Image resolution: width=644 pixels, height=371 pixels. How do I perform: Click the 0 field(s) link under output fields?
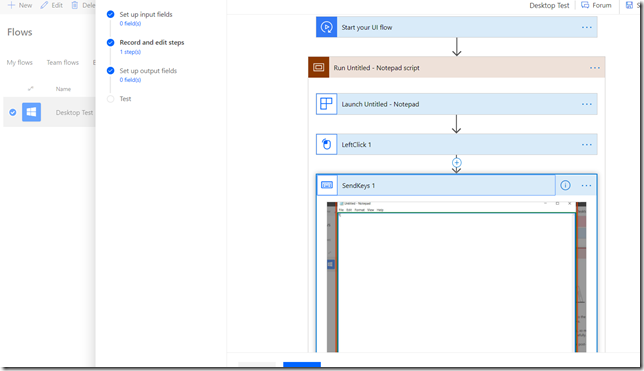click(130, 80)
